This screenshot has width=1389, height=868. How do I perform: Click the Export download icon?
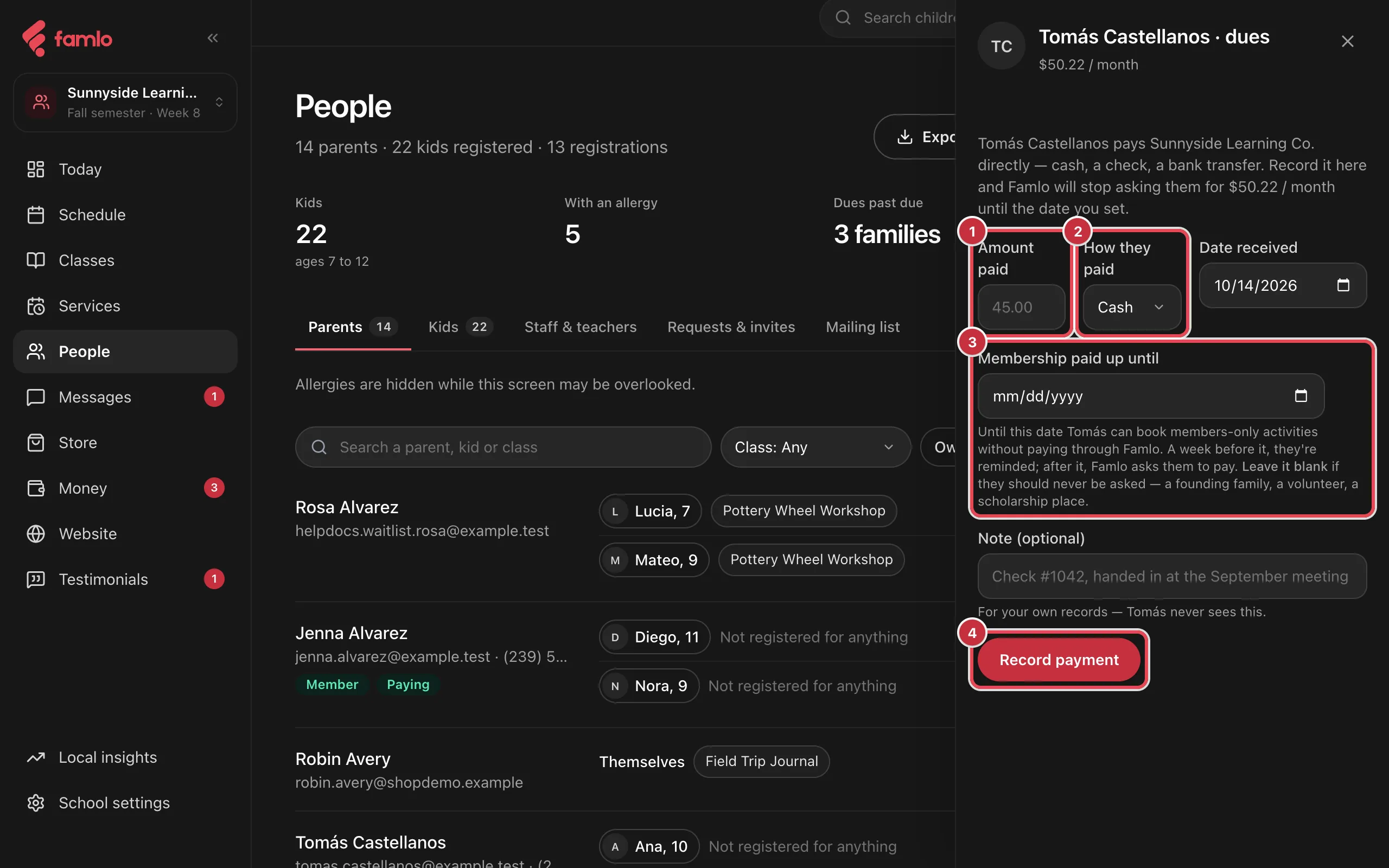(x=904, y=137)
